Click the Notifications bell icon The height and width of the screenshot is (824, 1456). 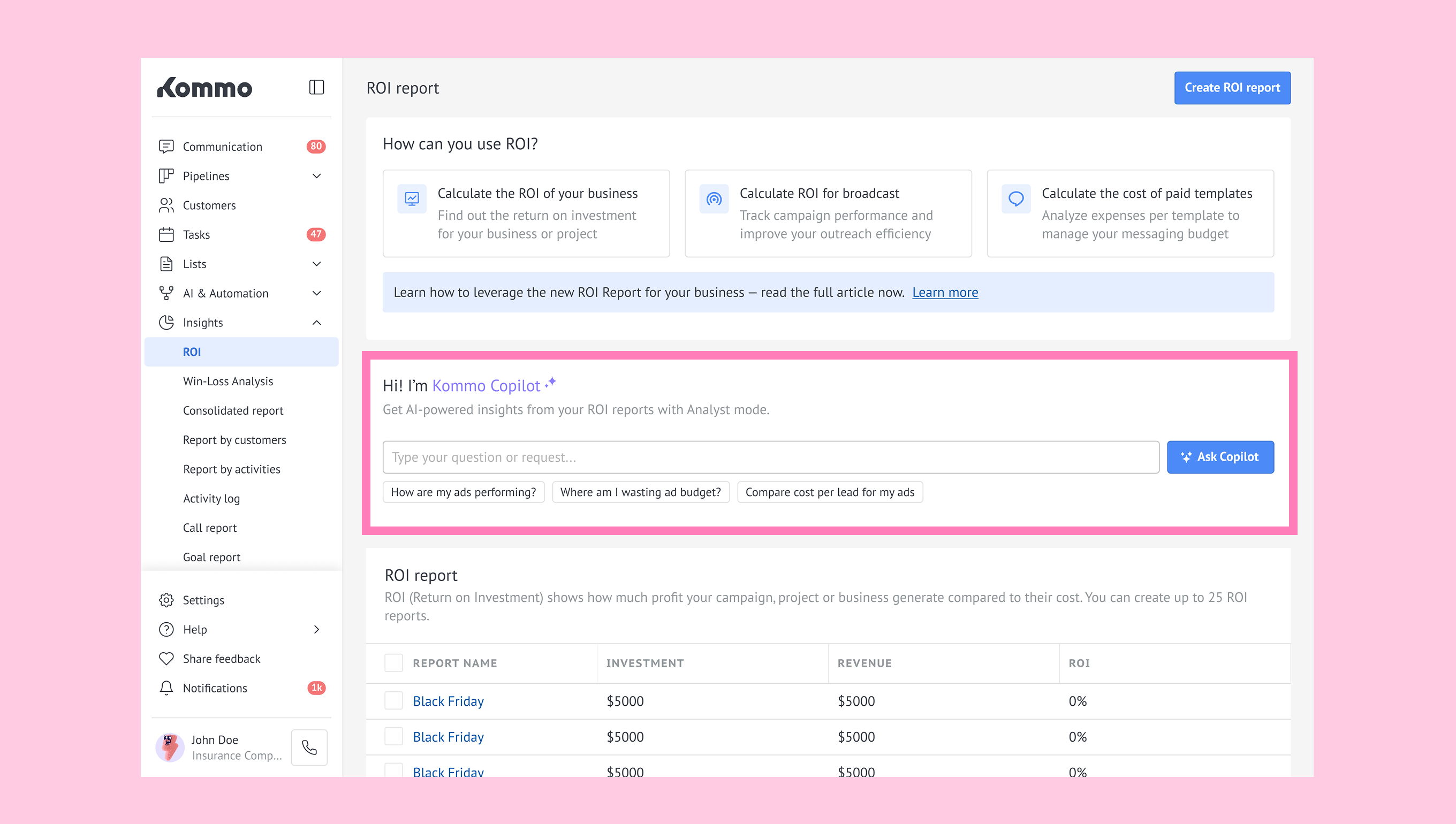(x=166, y=688)
